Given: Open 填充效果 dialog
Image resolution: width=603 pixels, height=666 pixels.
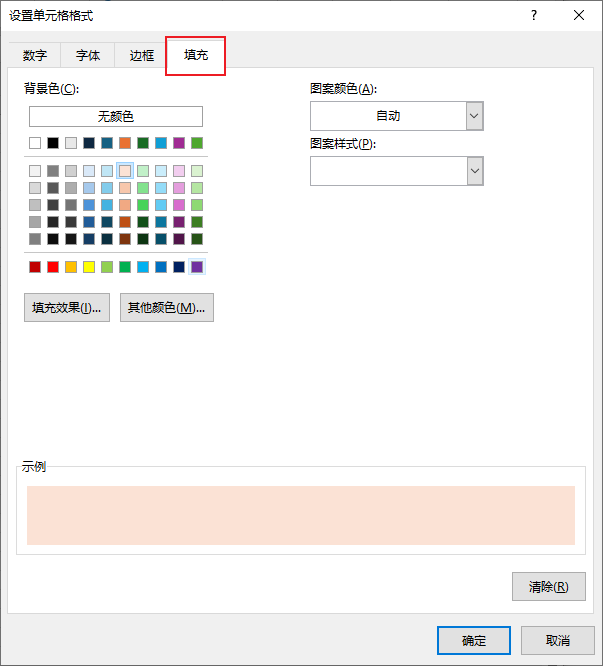Looking at the screenshot, I should (x=67, y=308).
